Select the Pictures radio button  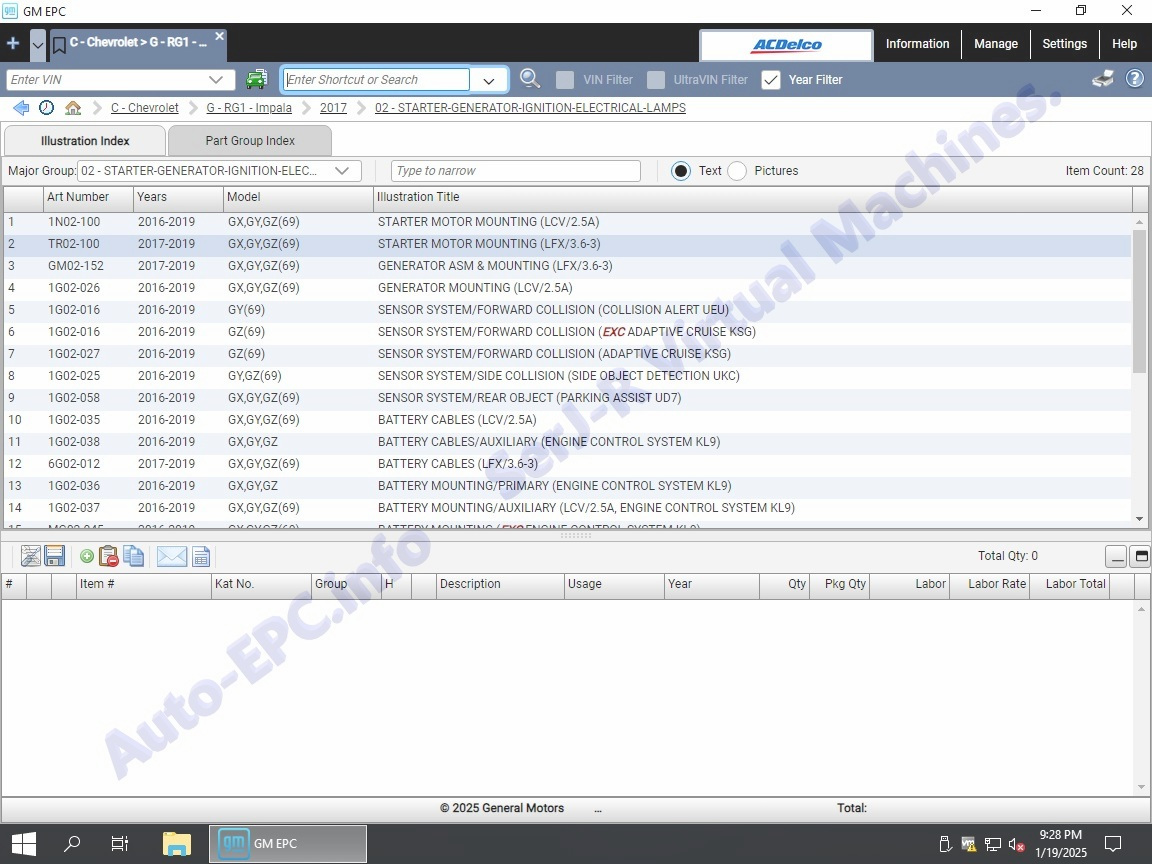[x=737, y=171]
